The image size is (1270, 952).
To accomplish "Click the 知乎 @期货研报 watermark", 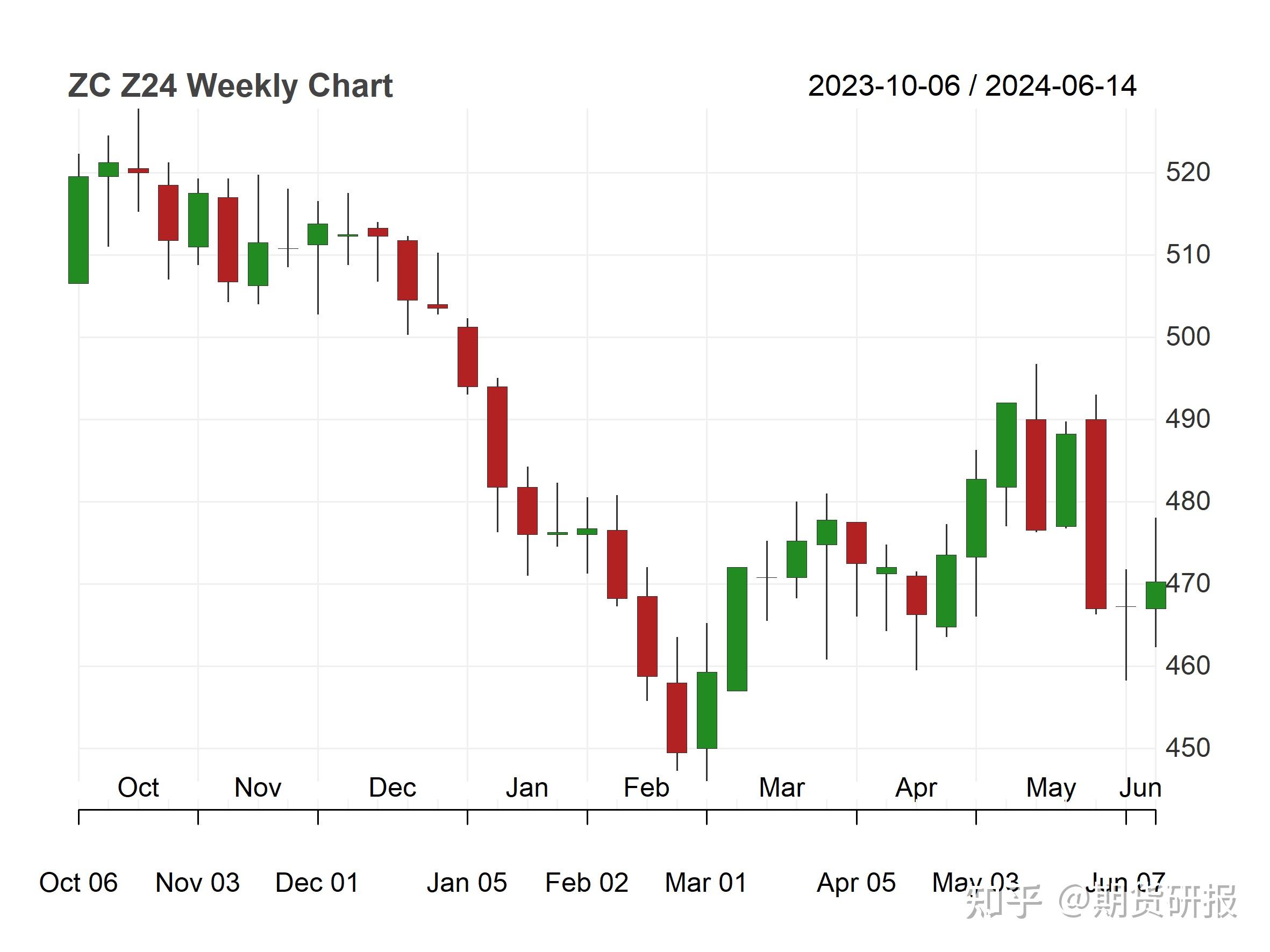I will click(x=1101, y=902).
